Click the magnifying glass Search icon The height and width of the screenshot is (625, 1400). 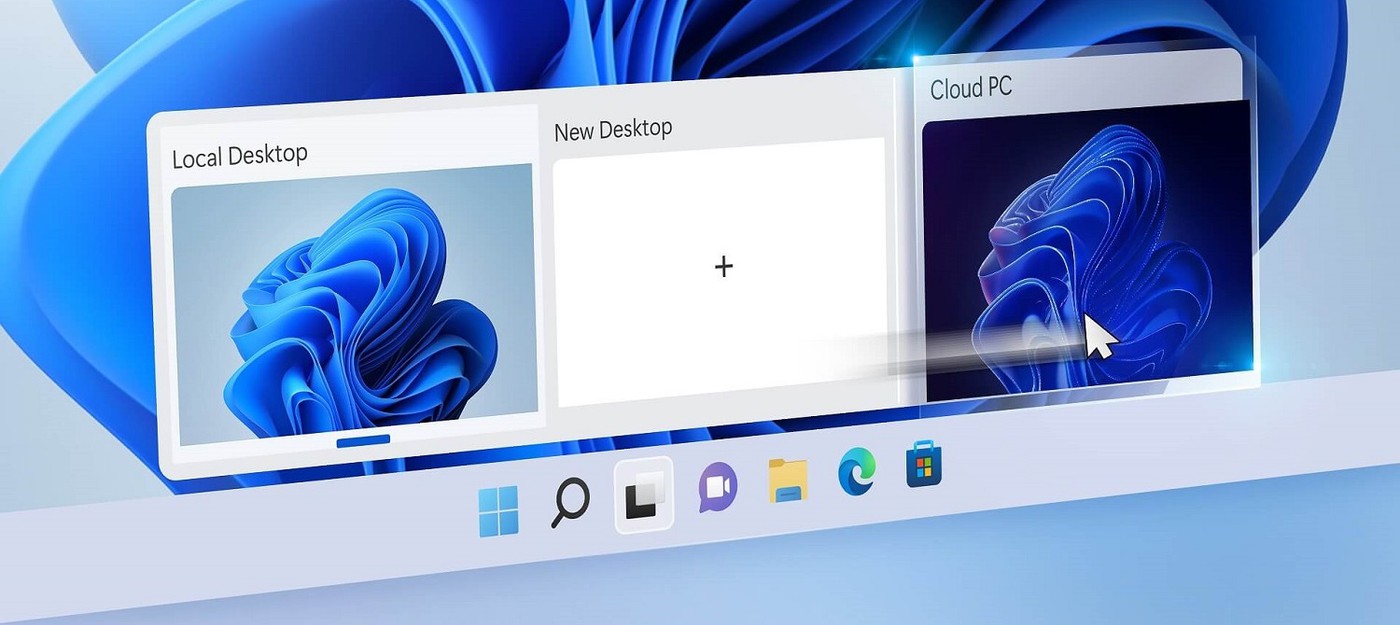click(570, 502)
